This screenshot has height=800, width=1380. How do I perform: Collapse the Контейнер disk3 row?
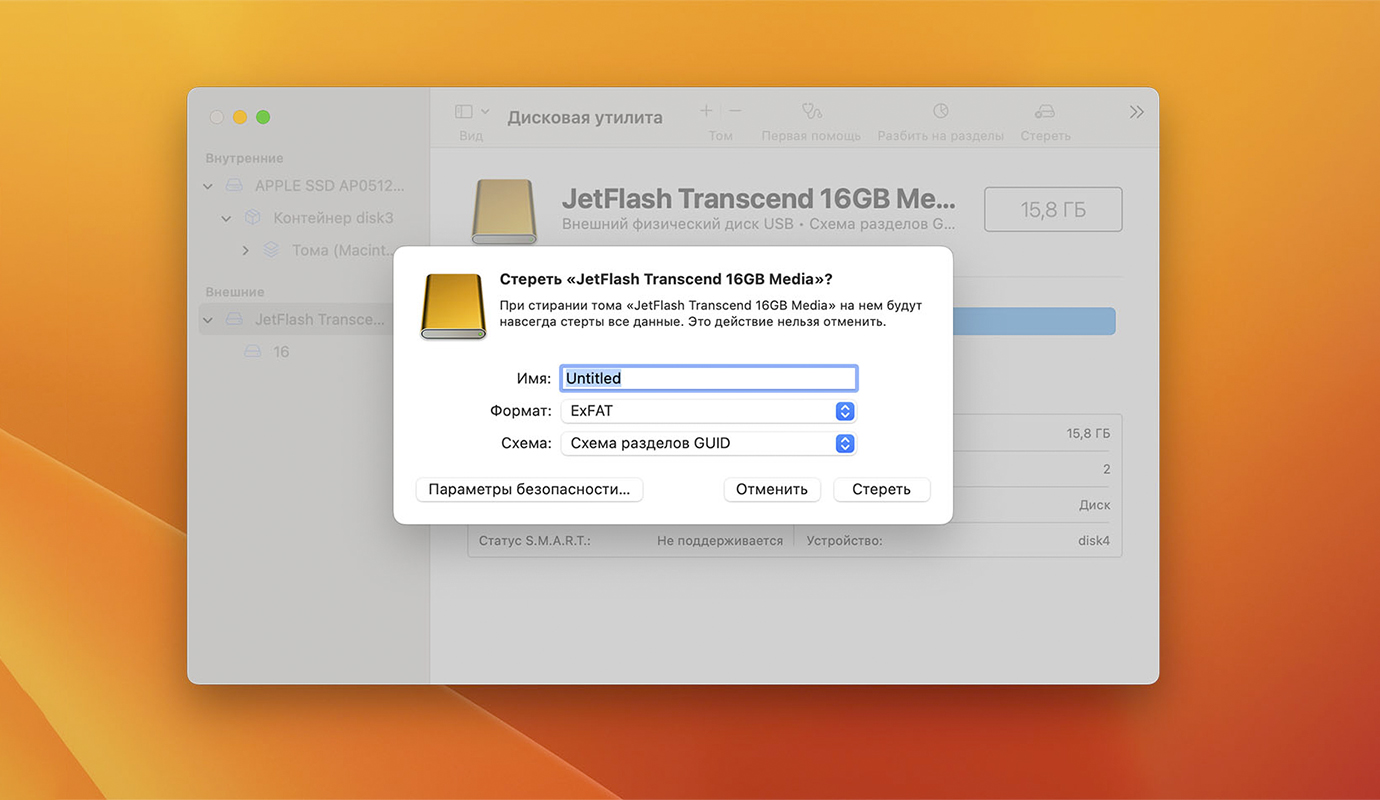click(x=226, y=218)
